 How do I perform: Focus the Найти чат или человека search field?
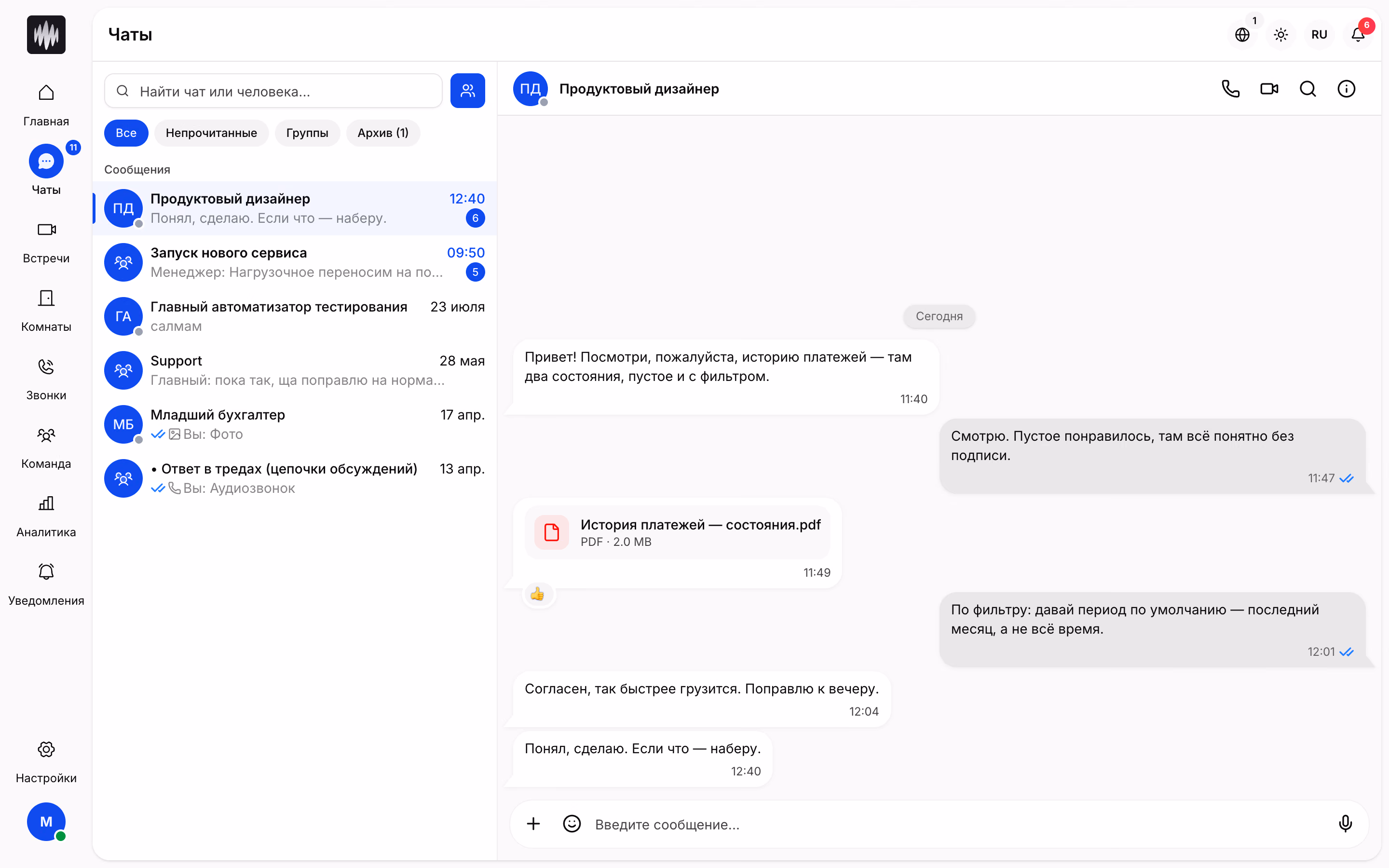(x=273, y=91)
